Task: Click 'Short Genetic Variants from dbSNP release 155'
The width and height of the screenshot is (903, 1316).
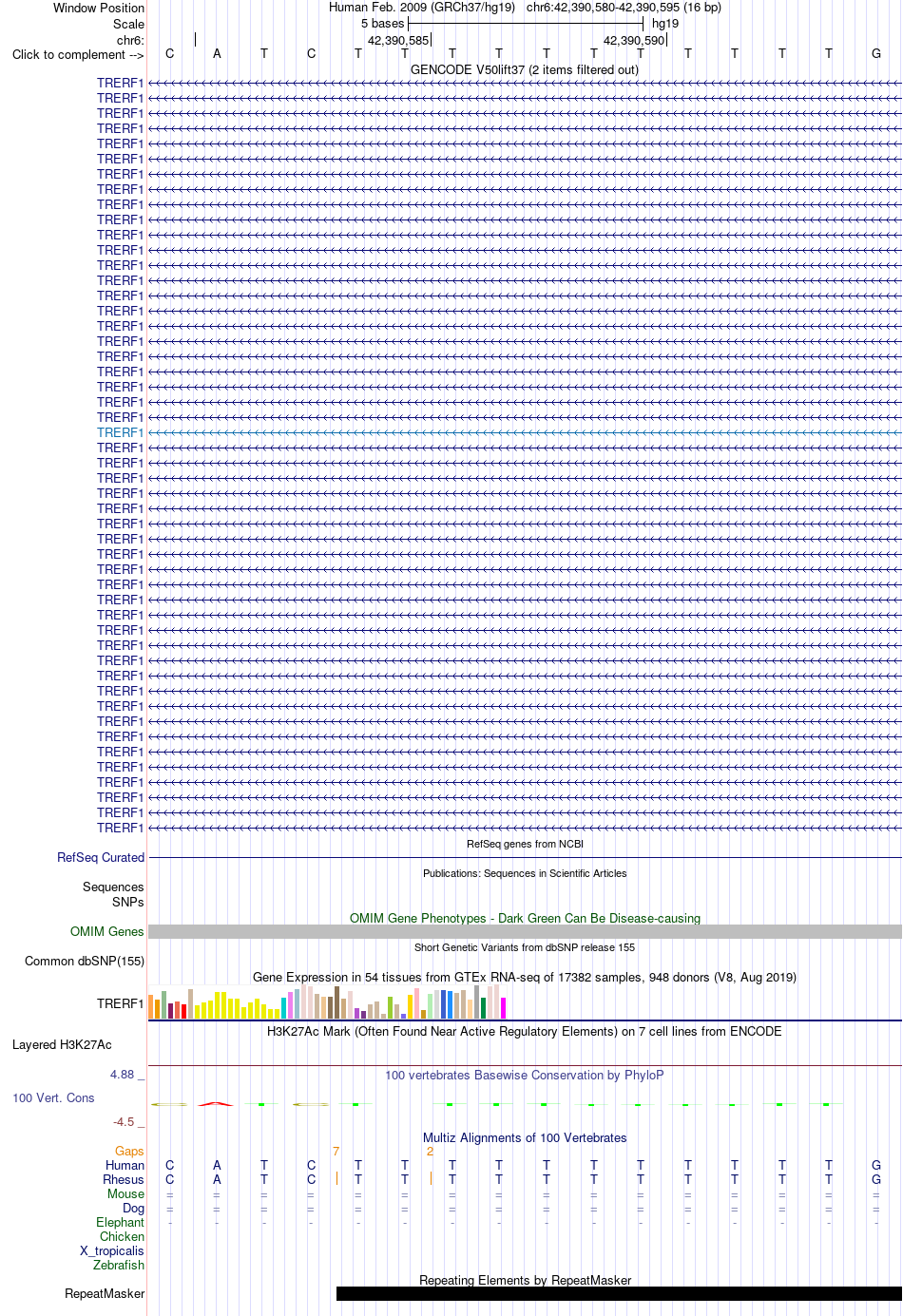Action: click(x=525, y=947)
